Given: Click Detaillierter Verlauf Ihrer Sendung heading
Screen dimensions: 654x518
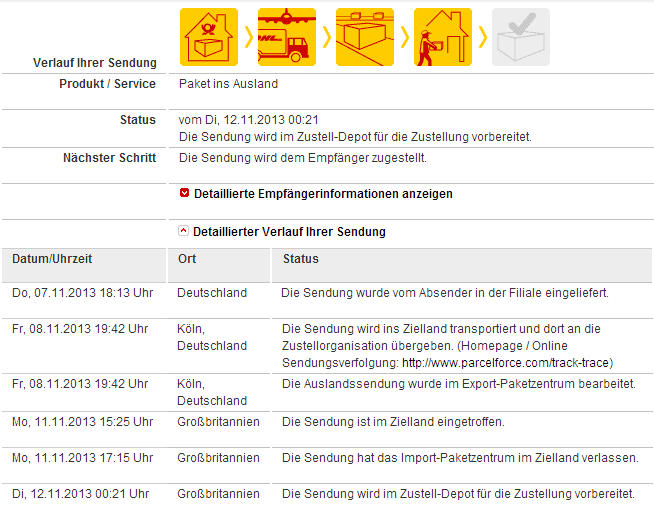Looking at the screenshot, I should click(x=289, y=232).
